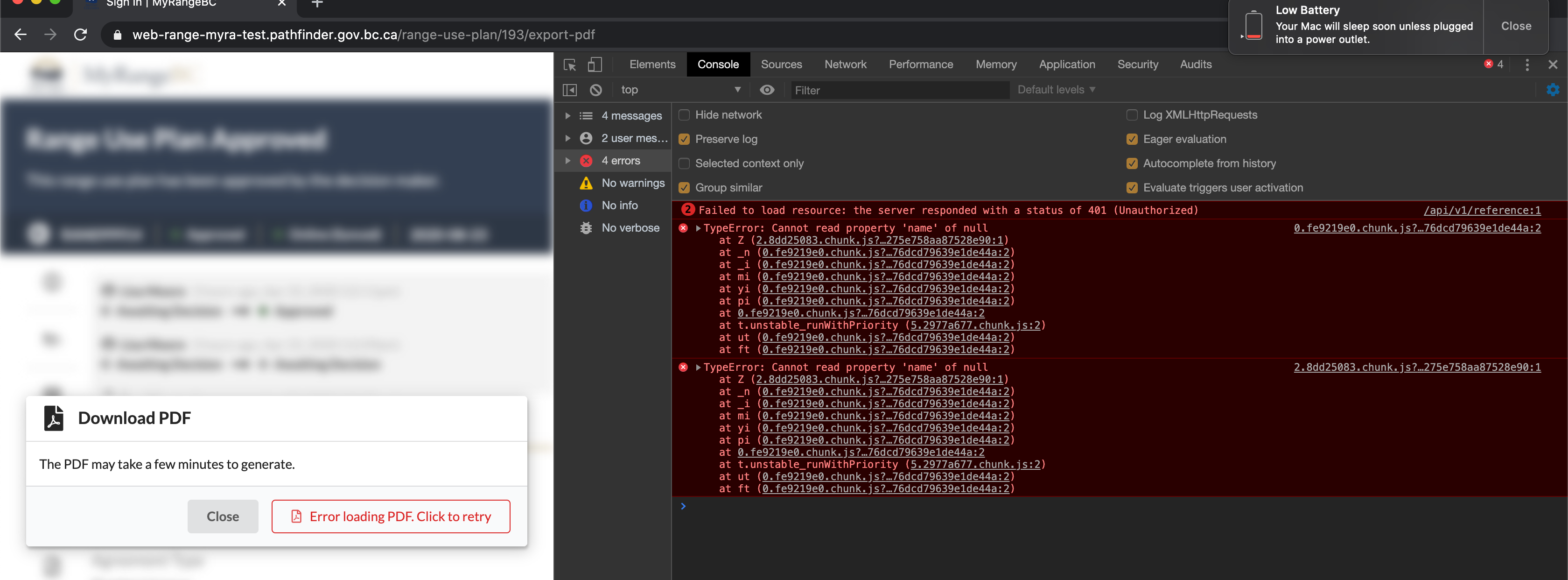Create a live expression using the eye icon
The image size is (1568, 580).
pos(767,90)
